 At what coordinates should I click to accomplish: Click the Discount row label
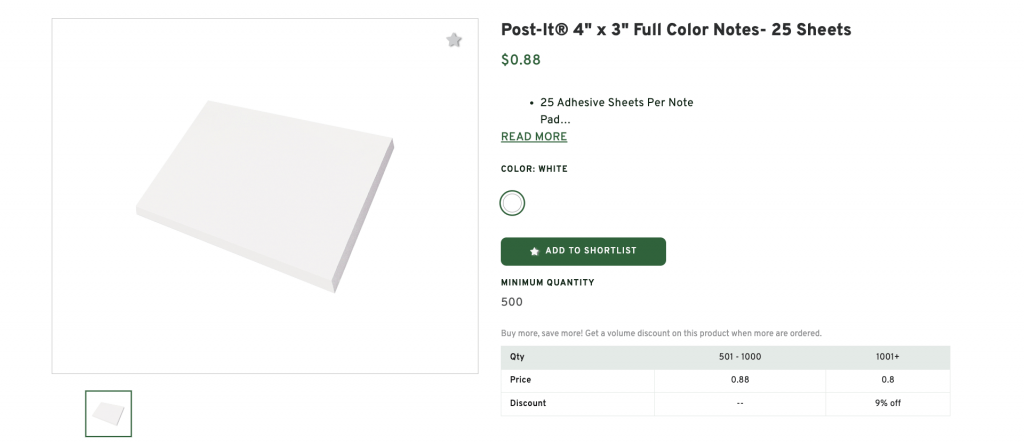528,403
